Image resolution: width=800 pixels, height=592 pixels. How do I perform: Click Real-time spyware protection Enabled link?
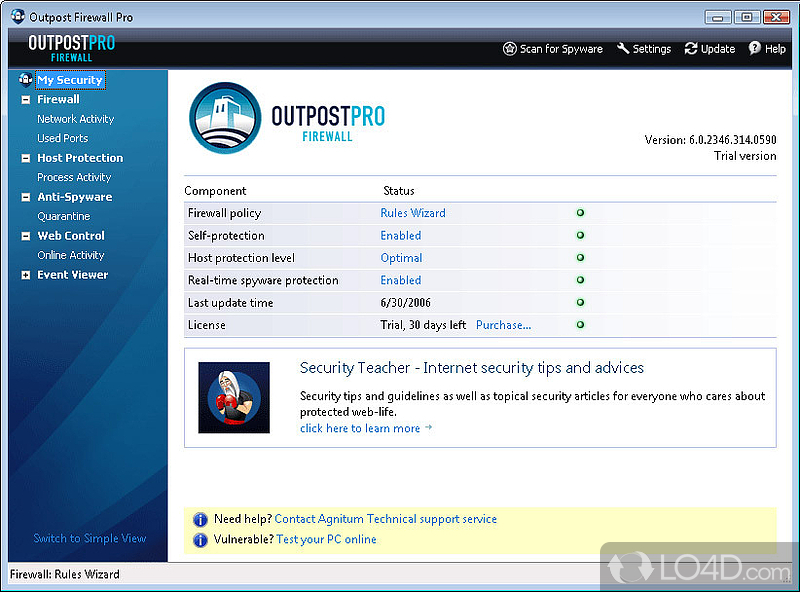[401, 280]
